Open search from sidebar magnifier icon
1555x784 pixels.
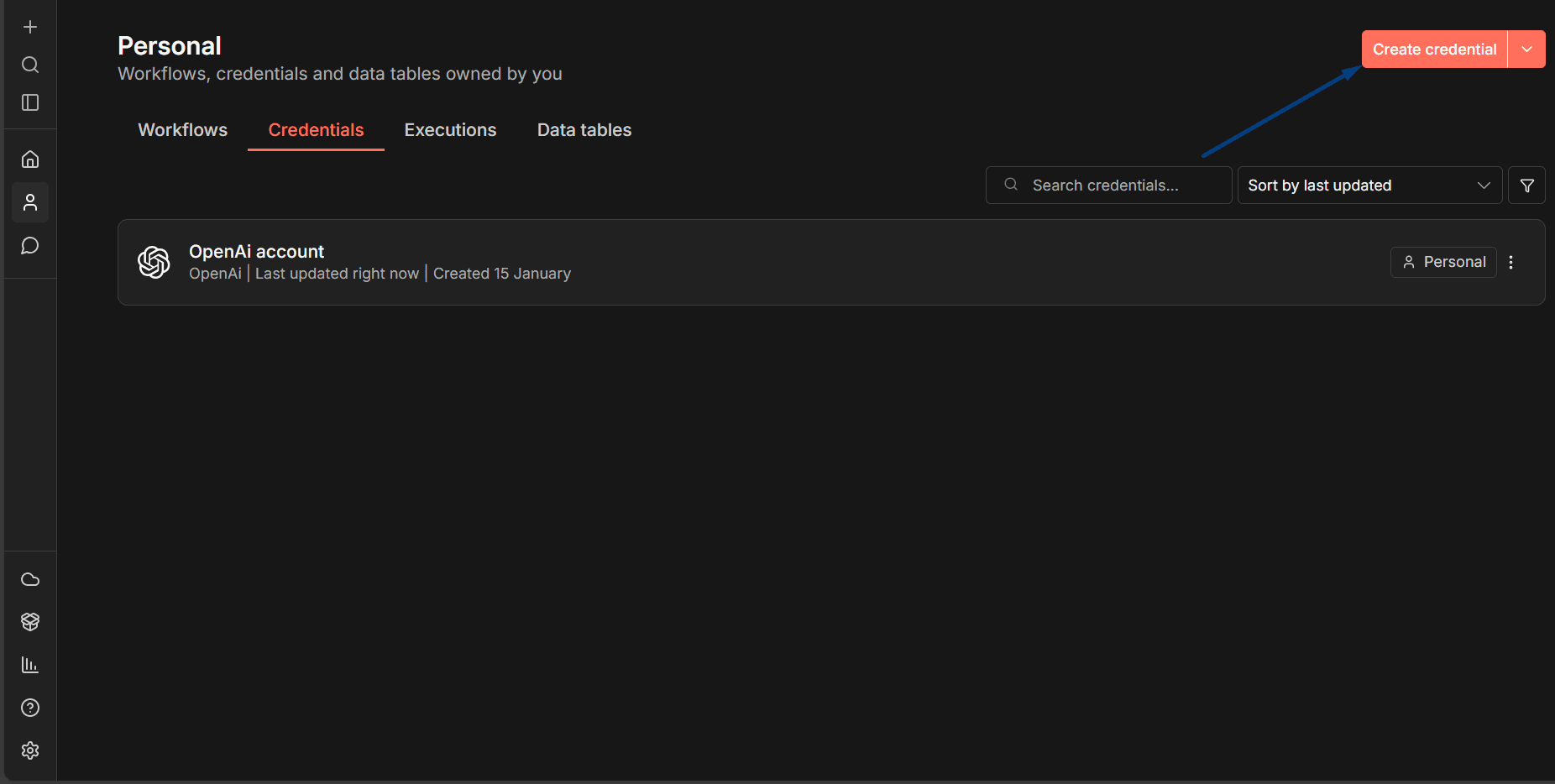tap(30, 65)
